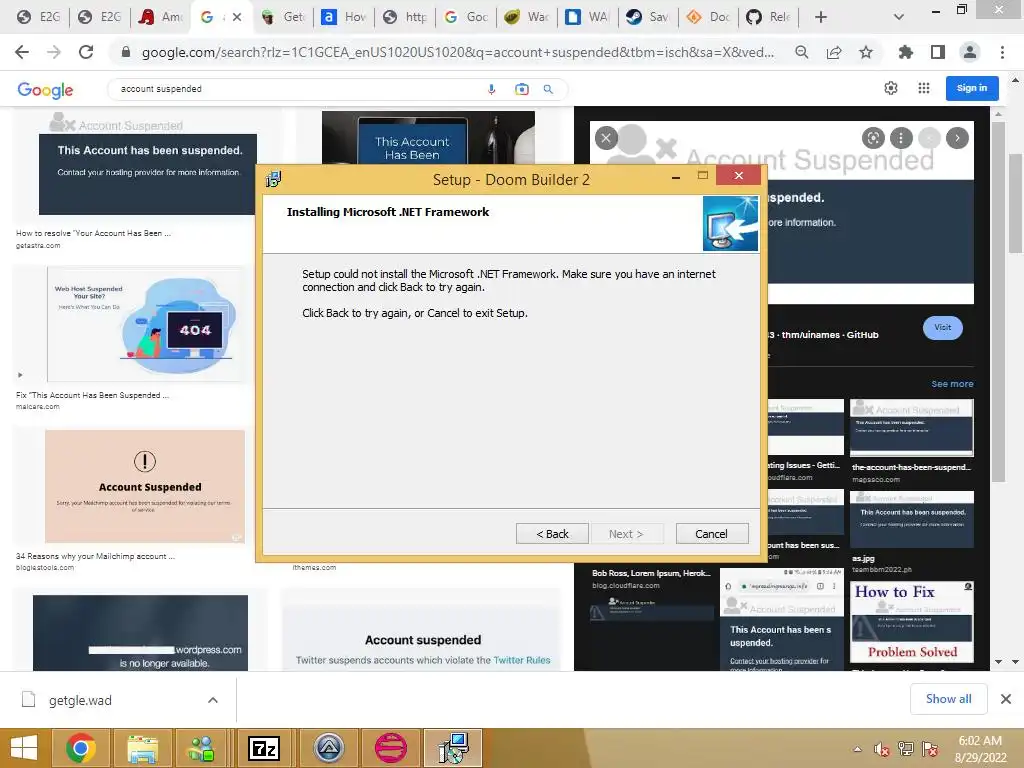Open Chrome profile avatar
1024x768 pixels.
click(970, 52)
